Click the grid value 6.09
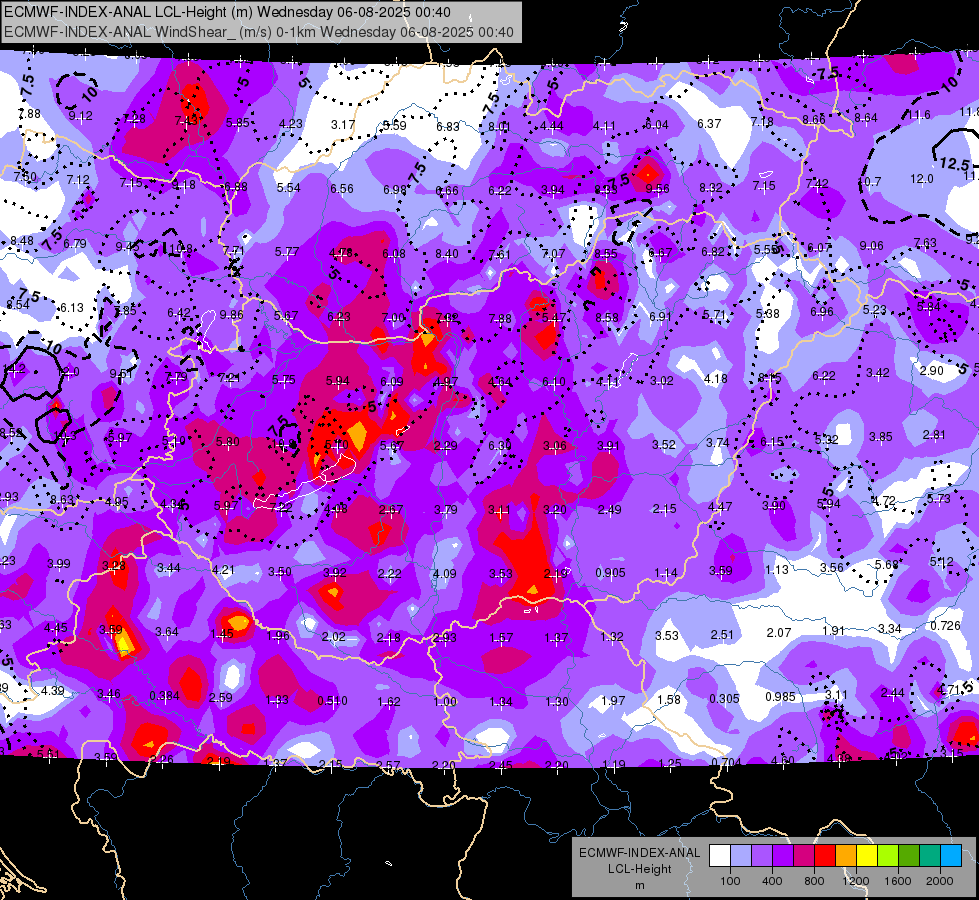 point(391,382)
